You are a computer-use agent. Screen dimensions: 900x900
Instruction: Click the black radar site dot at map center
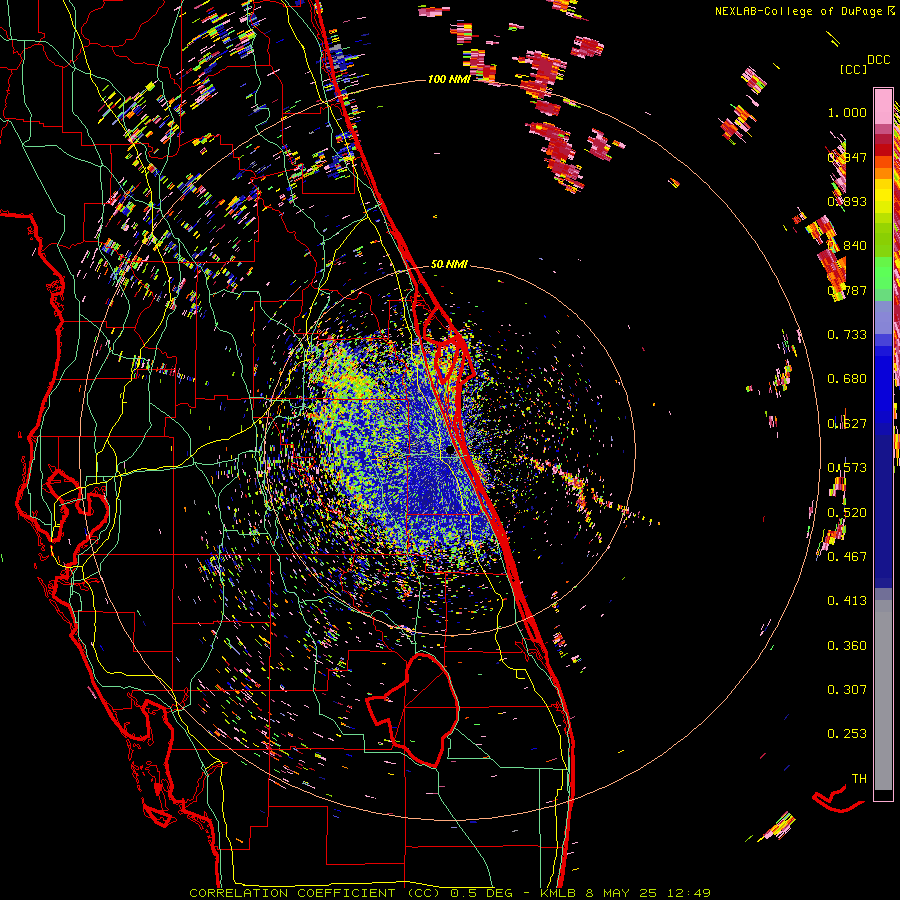[x=449, y=451]
